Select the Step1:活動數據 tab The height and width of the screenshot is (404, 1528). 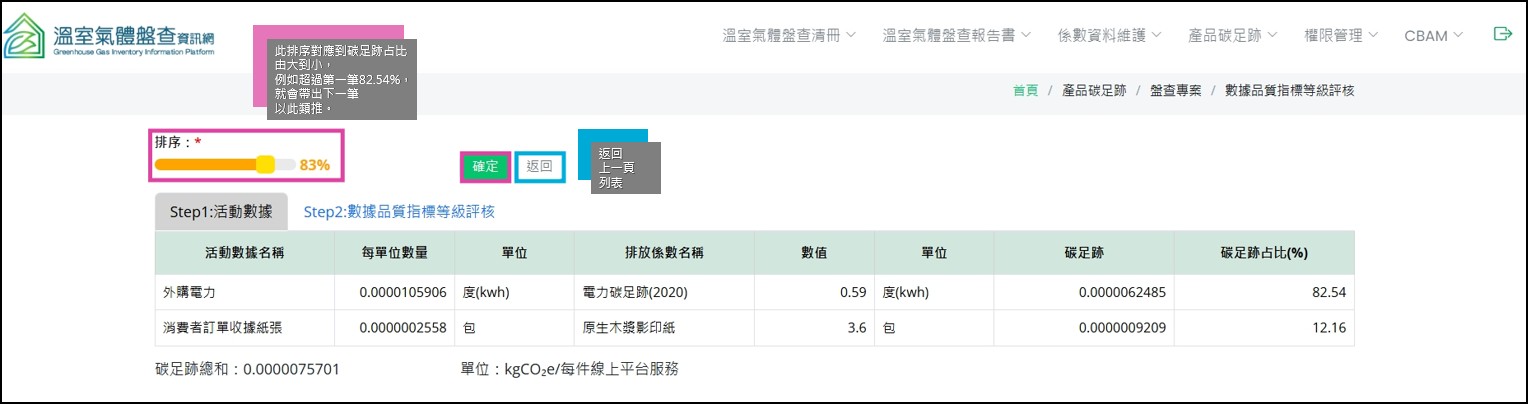pyautogui.click(x=221, y=212)
